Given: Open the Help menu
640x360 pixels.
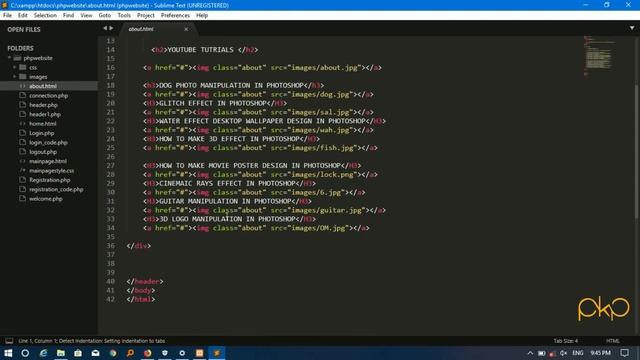Looking at the screenshot, I should click(x=202, y=15).
